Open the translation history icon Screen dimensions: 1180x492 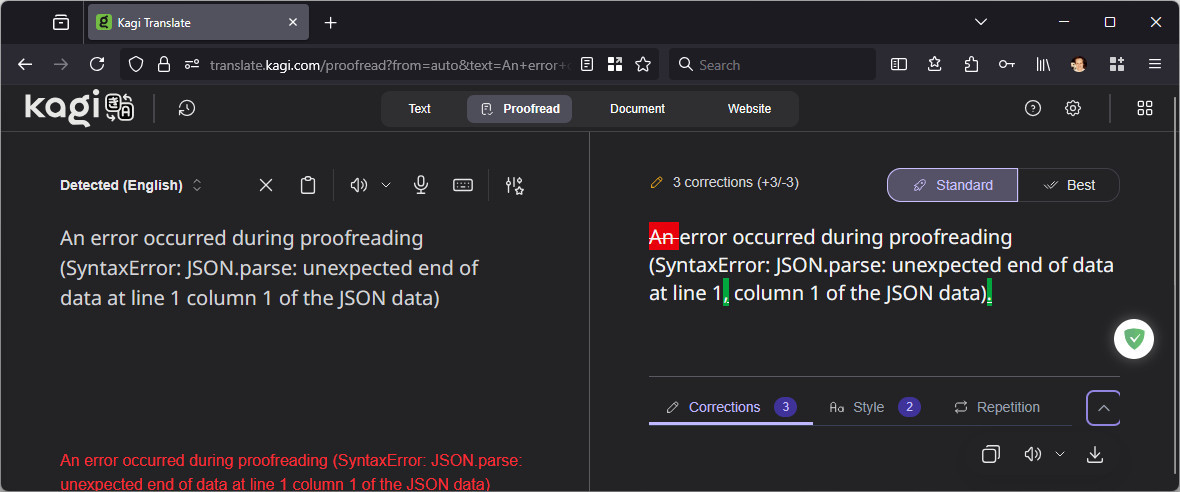pos(186,109)
